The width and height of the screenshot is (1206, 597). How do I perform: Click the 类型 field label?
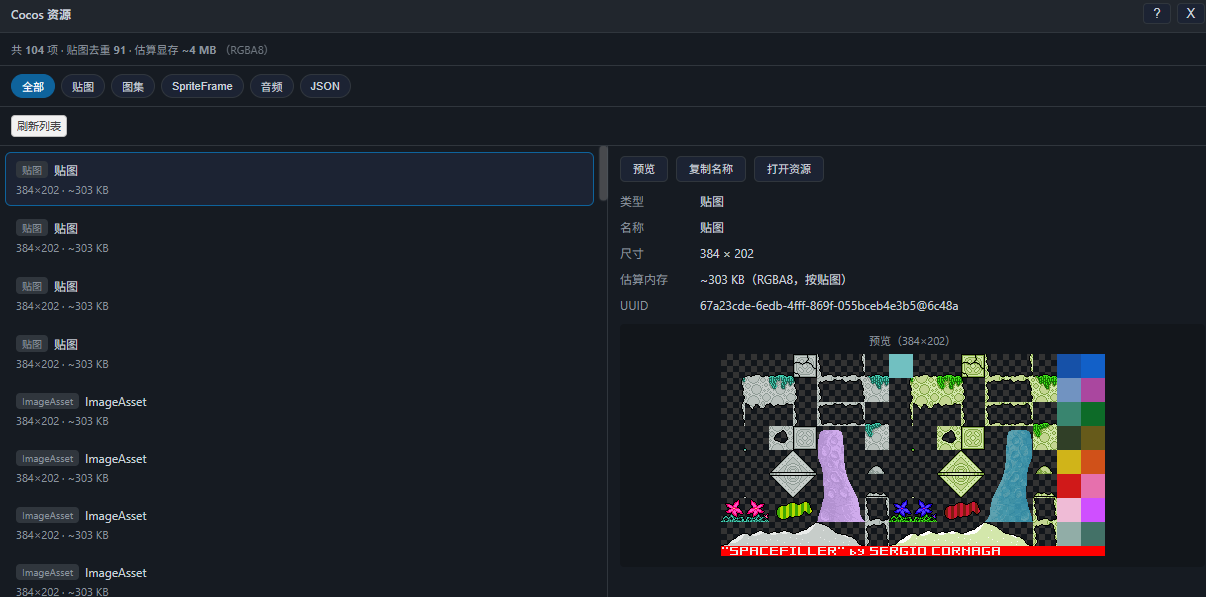(632, 202)
